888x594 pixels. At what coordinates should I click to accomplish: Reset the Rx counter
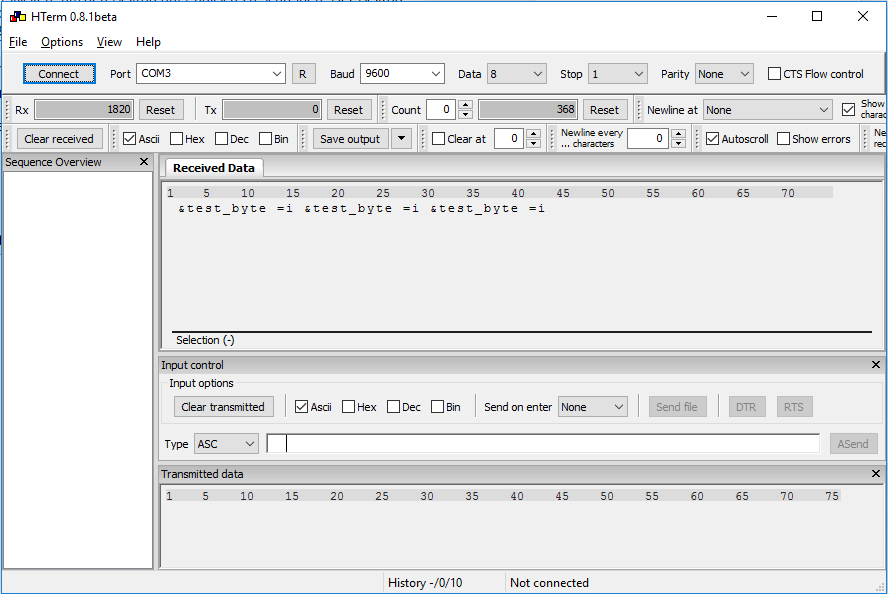pyautogui.click(x=160, y=110)
